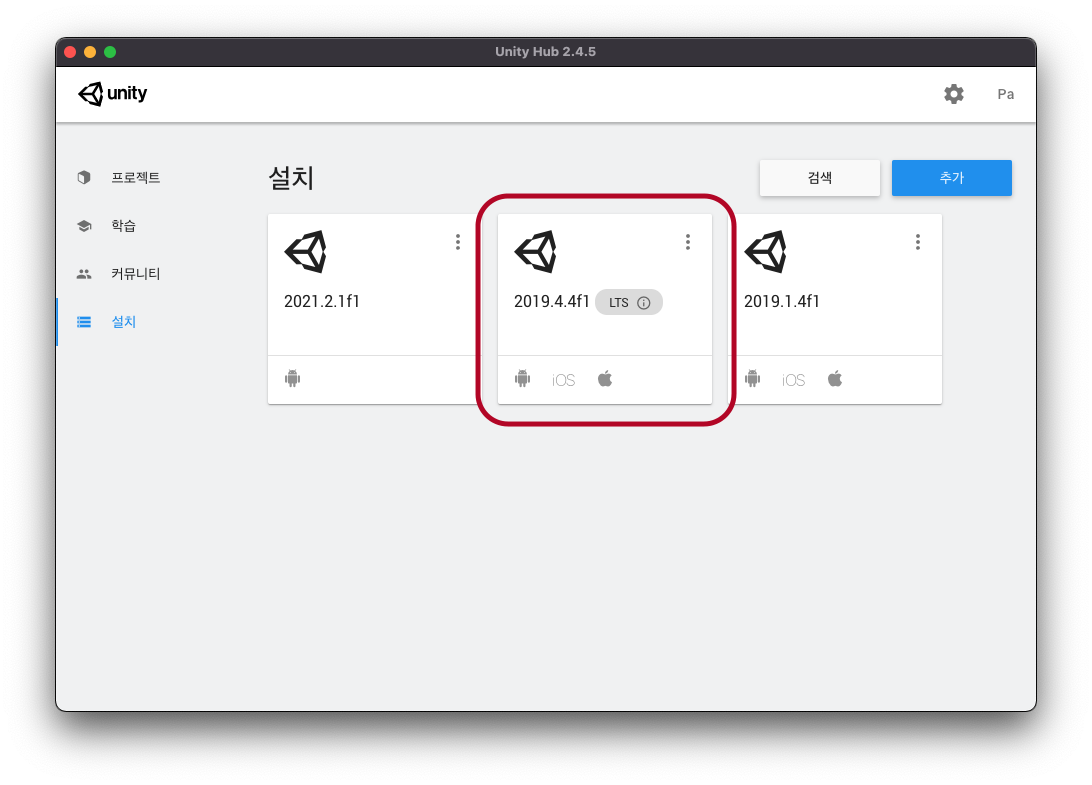Viewport: 1092px width, 785px height.
Task: Click the Unity logo in header
Action: pyautogui.click(x=112, y=93)
